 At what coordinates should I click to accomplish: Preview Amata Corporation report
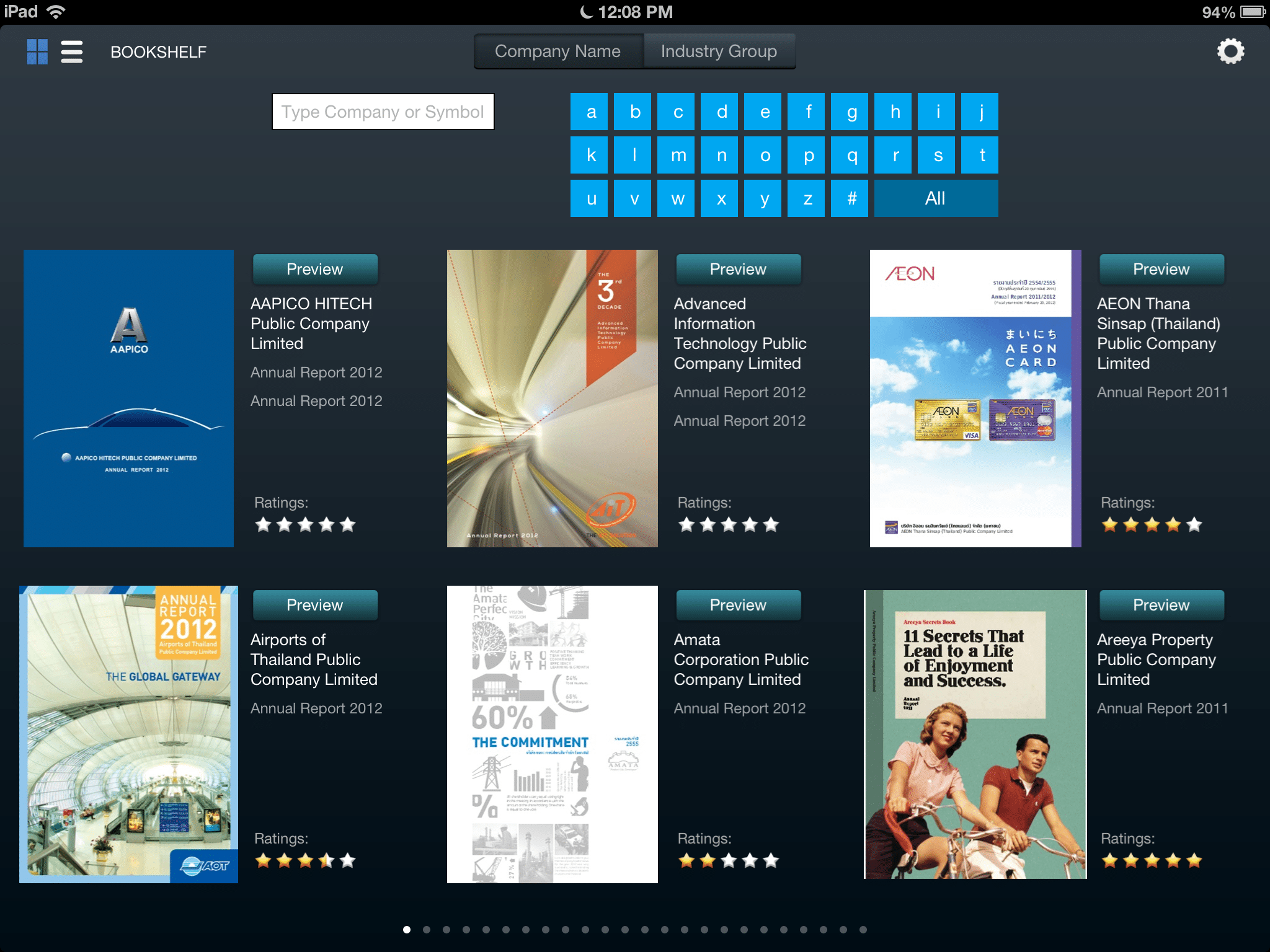pos(738,605)
